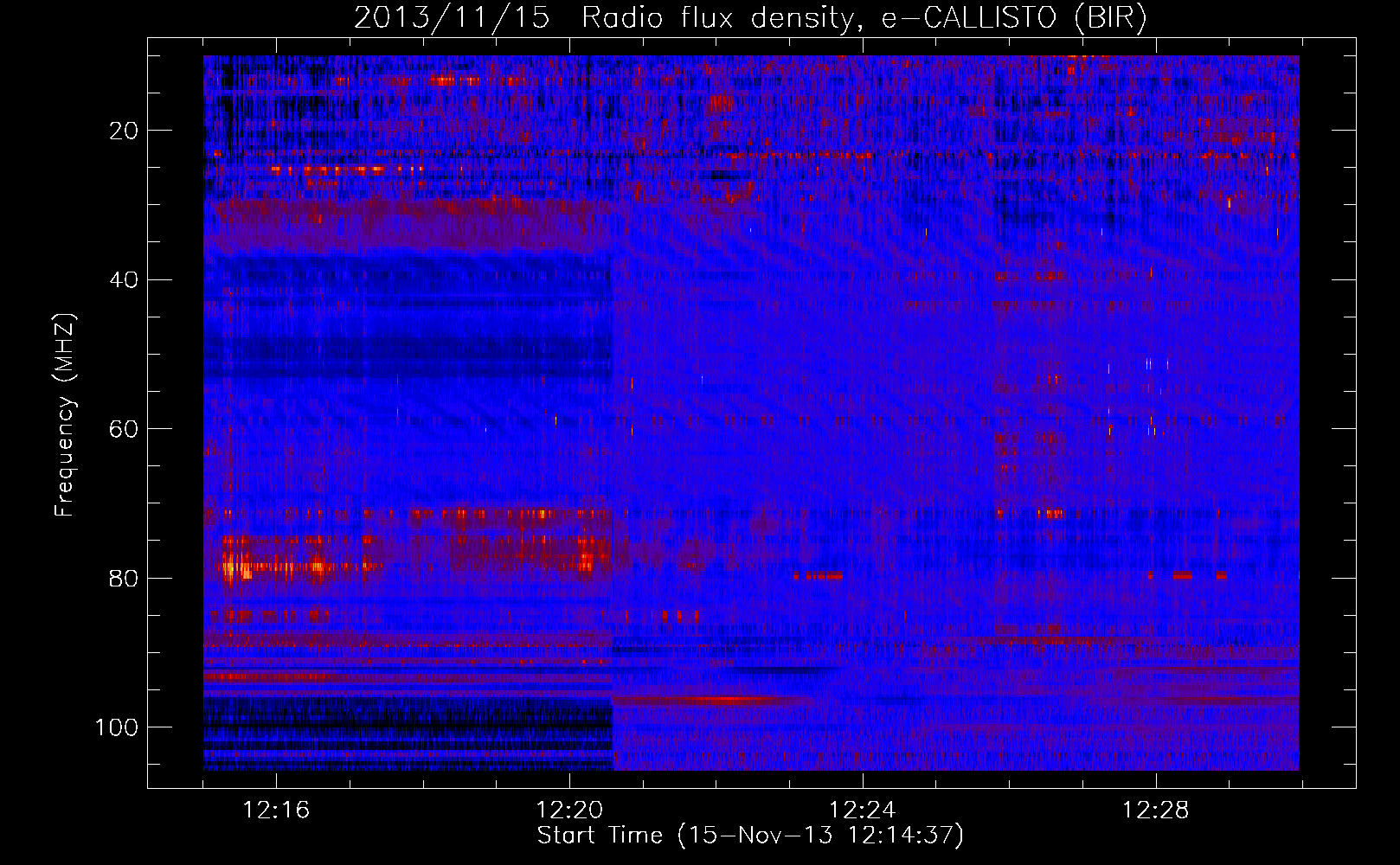The image size is (1400, 865).
Task: Click the 80 frequency tick label
Action: click(x=124, y=579)
